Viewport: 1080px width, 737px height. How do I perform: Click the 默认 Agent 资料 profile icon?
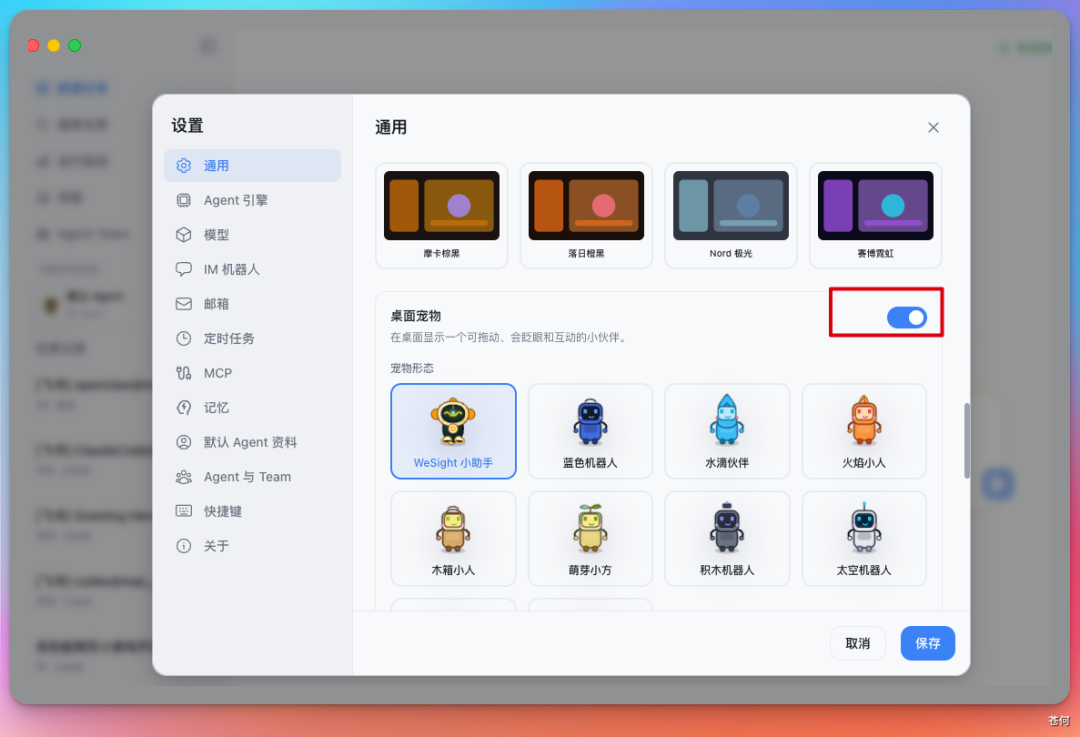[183, 442]
